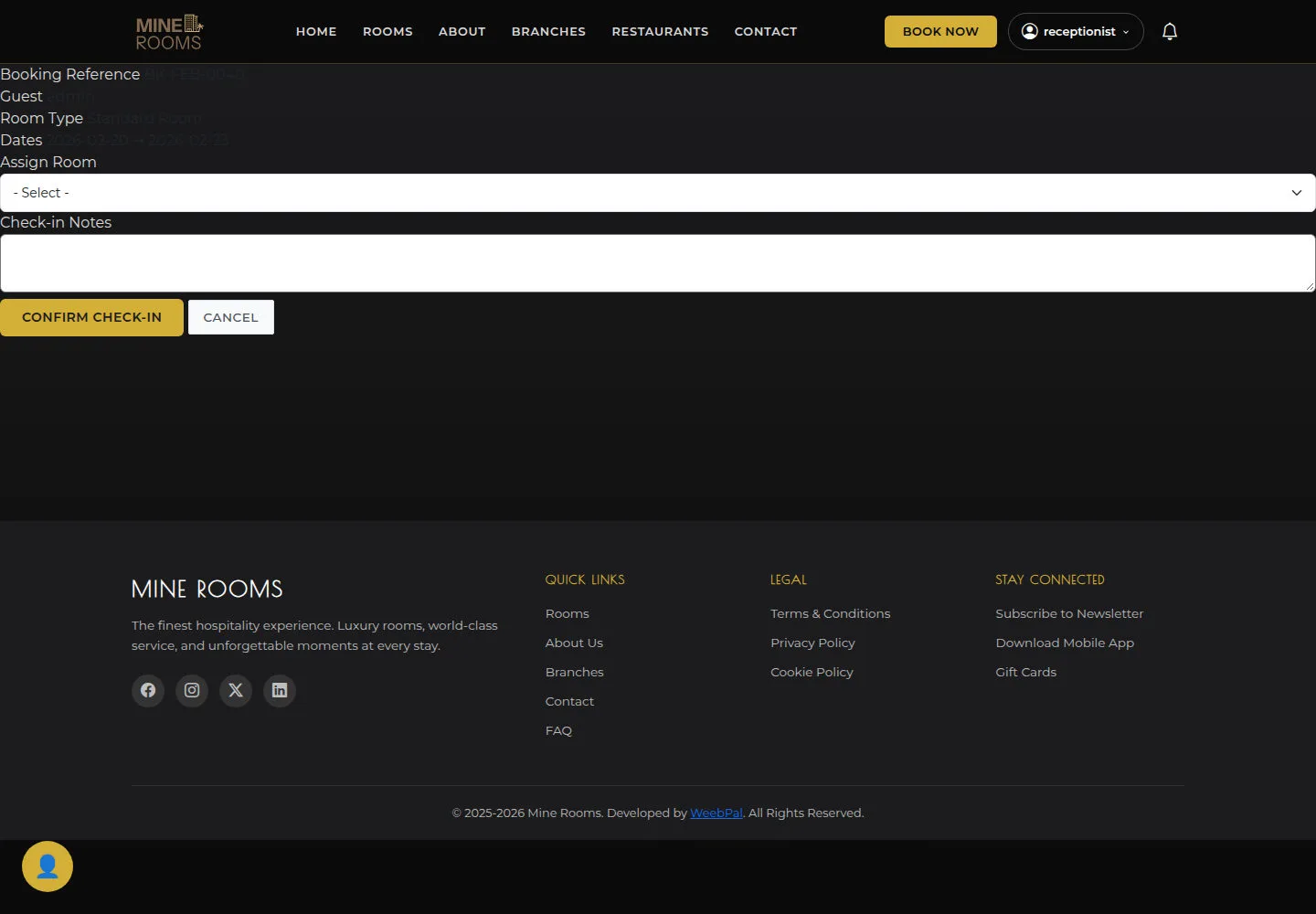Follow the WeebPal developer link
This screenshot has height=914, width=1316.
click(716, 813)
